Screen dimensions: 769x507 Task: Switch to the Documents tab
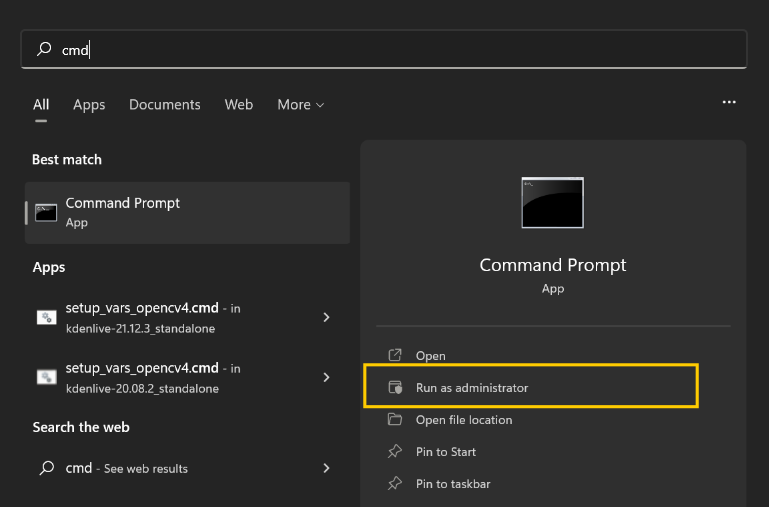(164, 104)
